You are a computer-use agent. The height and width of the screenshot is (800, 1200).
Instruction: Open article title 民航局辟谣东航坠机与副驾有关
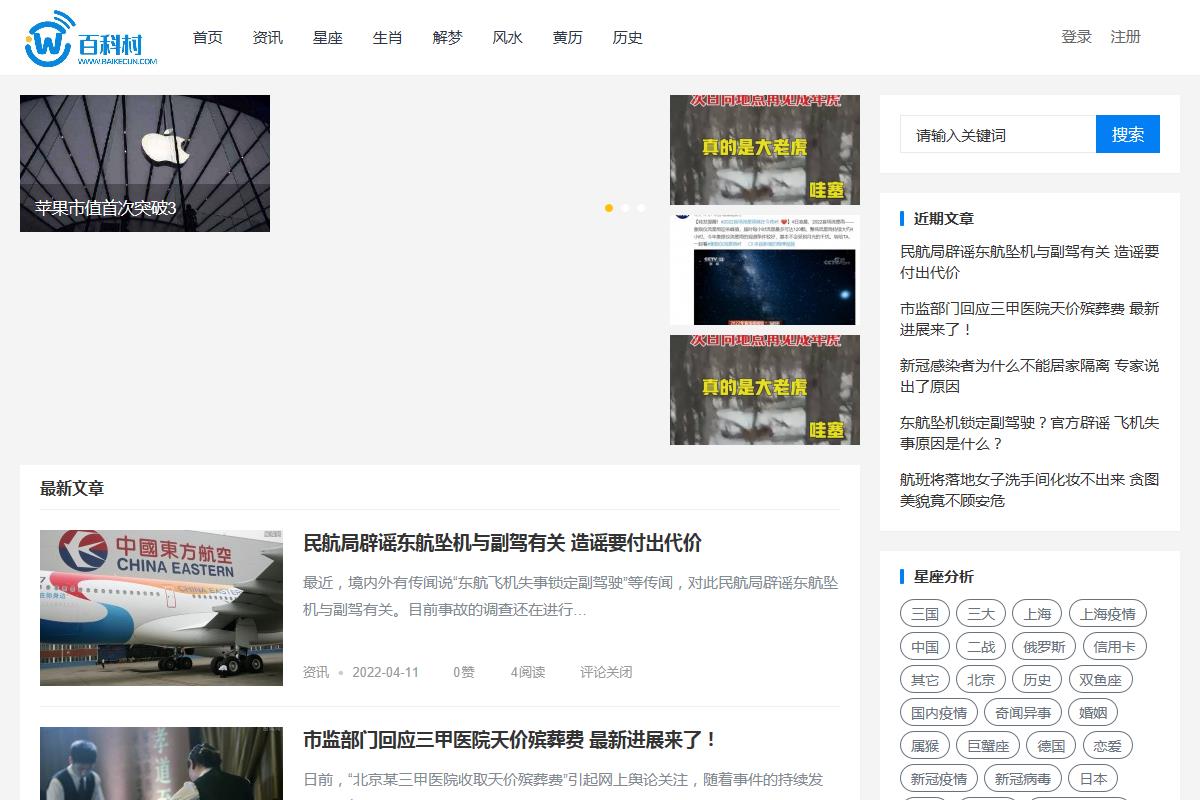pos(502,543)
